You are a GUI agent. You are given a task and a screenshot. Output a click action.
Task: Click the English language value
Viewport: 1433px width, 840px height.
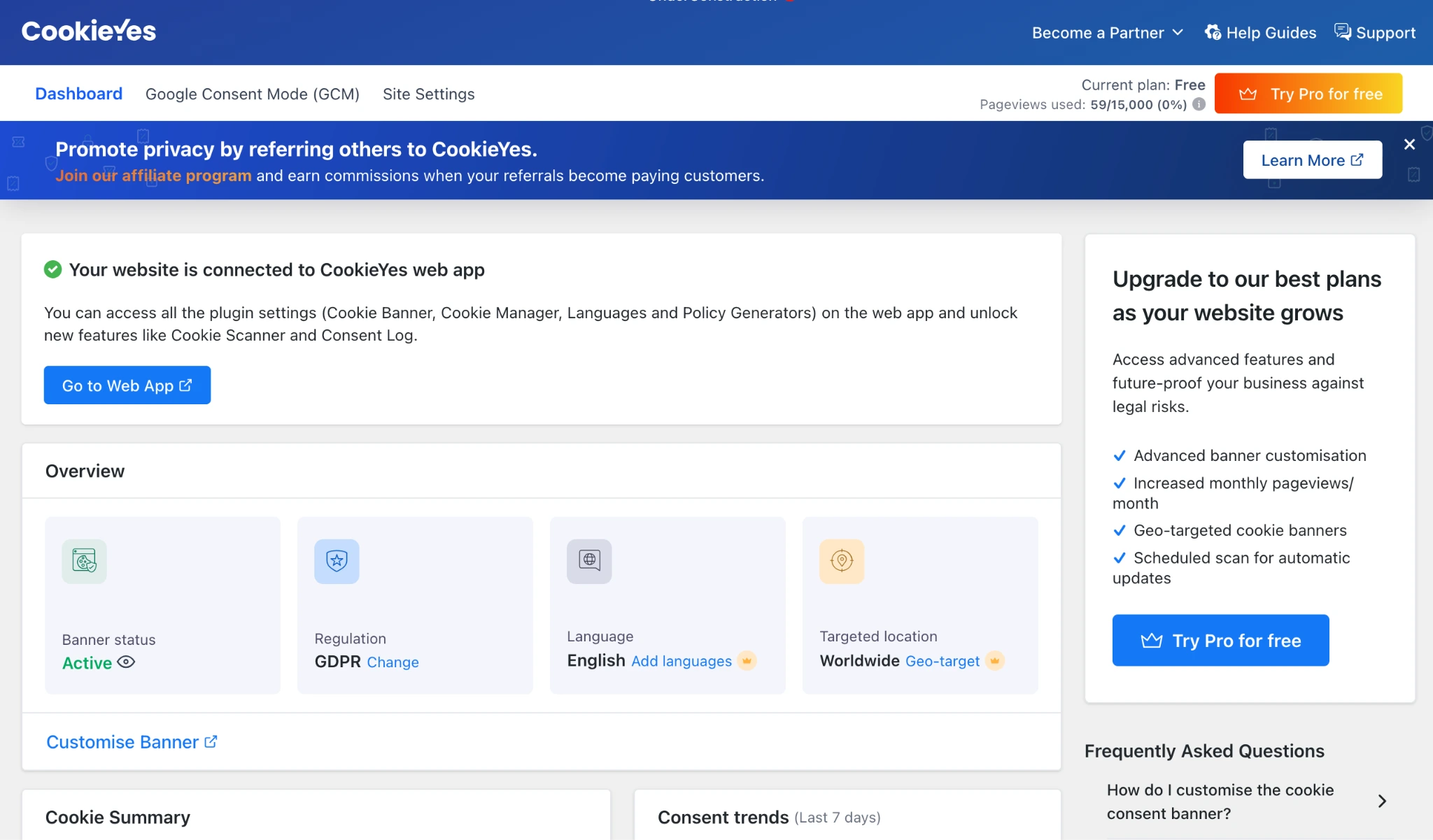tap(596, 661)
